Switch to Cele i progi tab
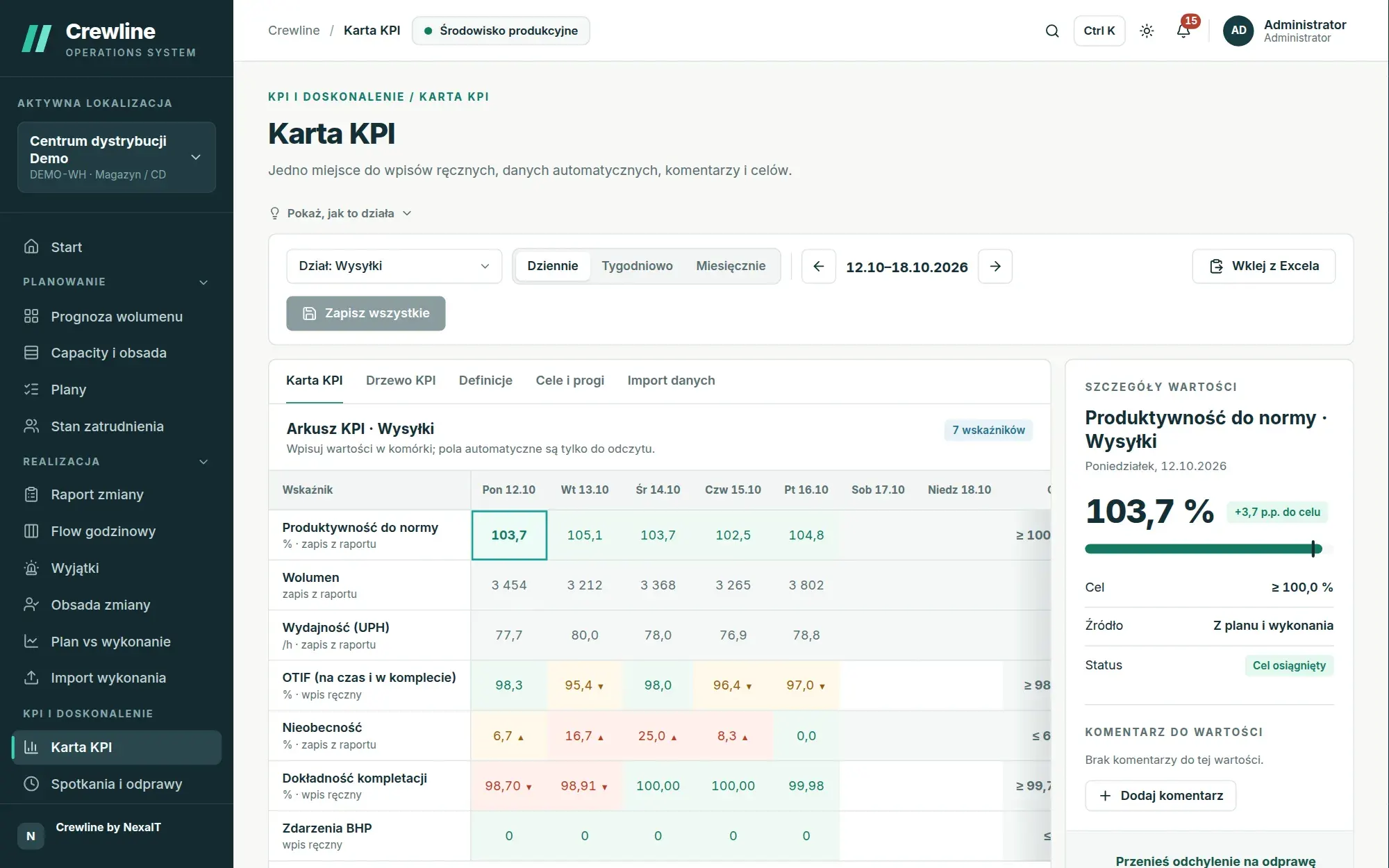1389x868 pixels. [x=569, y=381]
